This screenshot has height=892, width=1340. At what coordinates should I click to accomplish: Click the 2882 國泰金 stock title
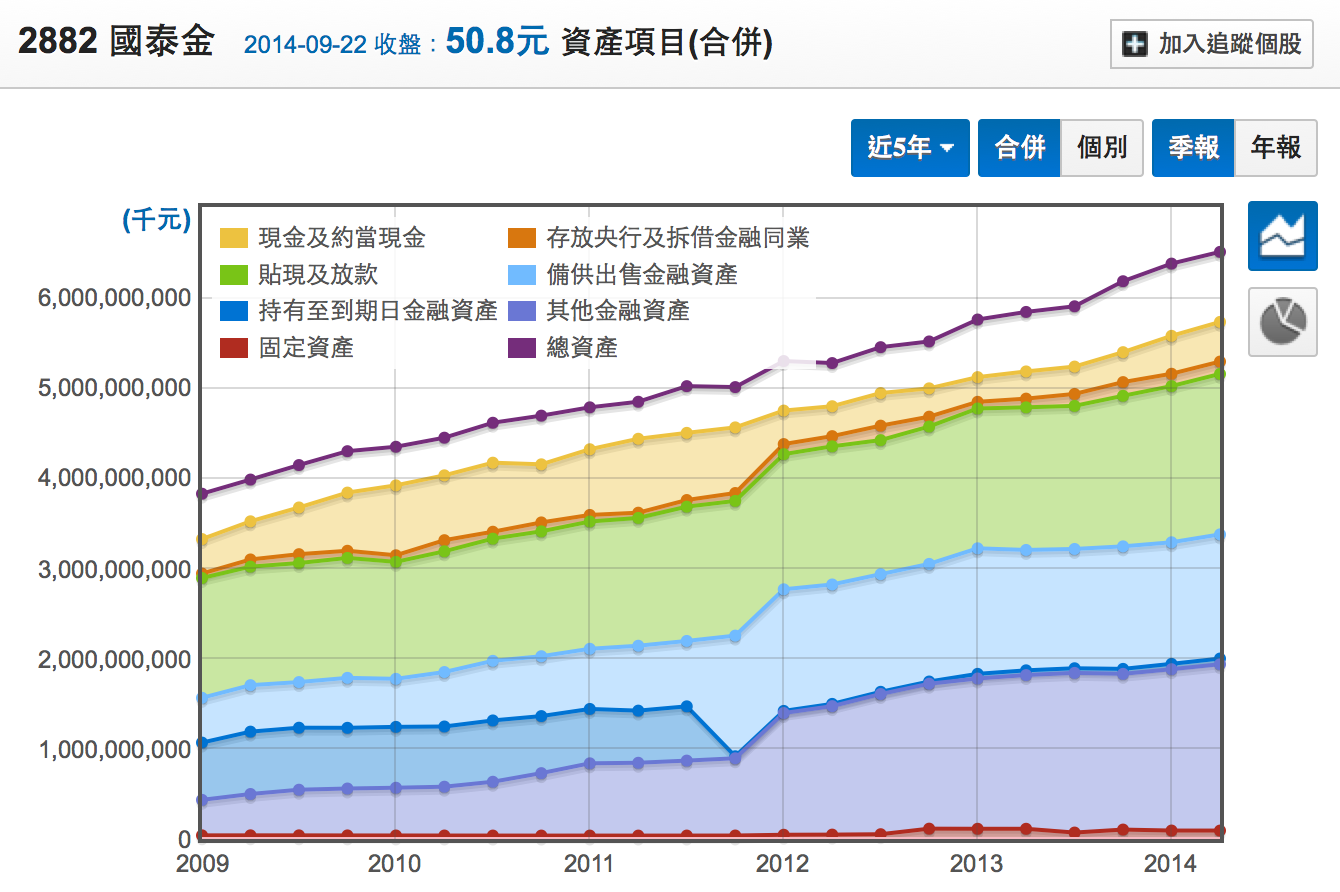click(x=116, y=43)
